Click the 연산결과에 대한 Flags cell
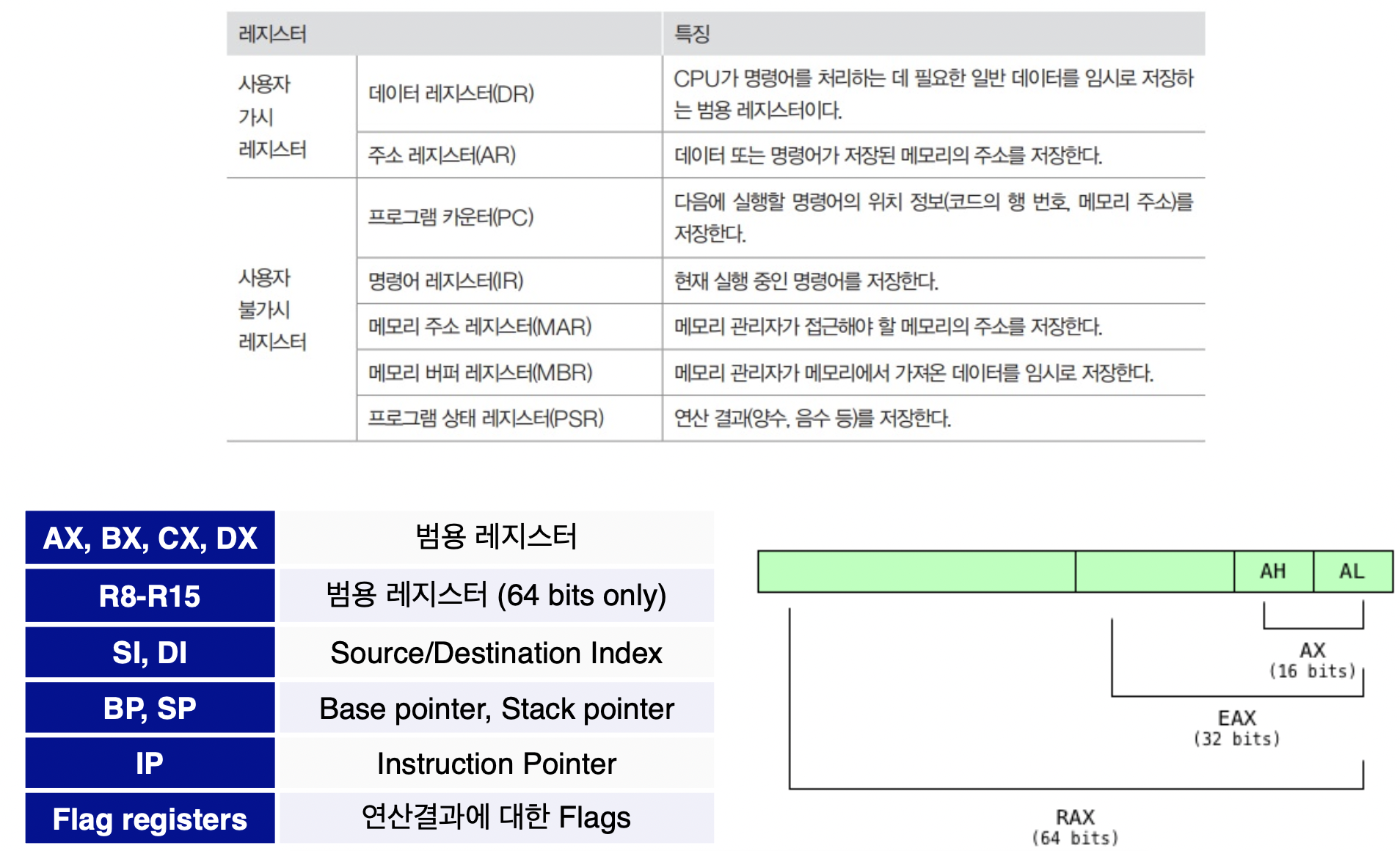This screenshot has width=1400, height=851. point(497,819)
